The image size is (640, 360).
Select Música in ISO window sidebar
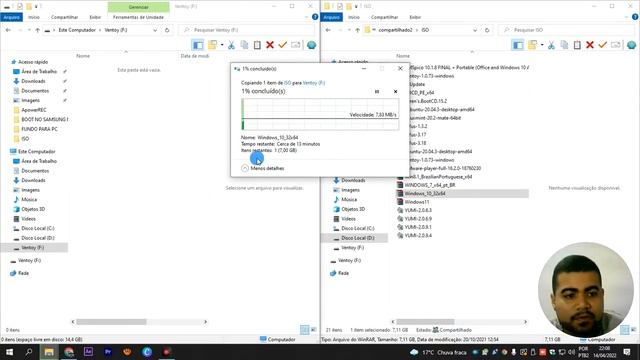tap(349, 200)
